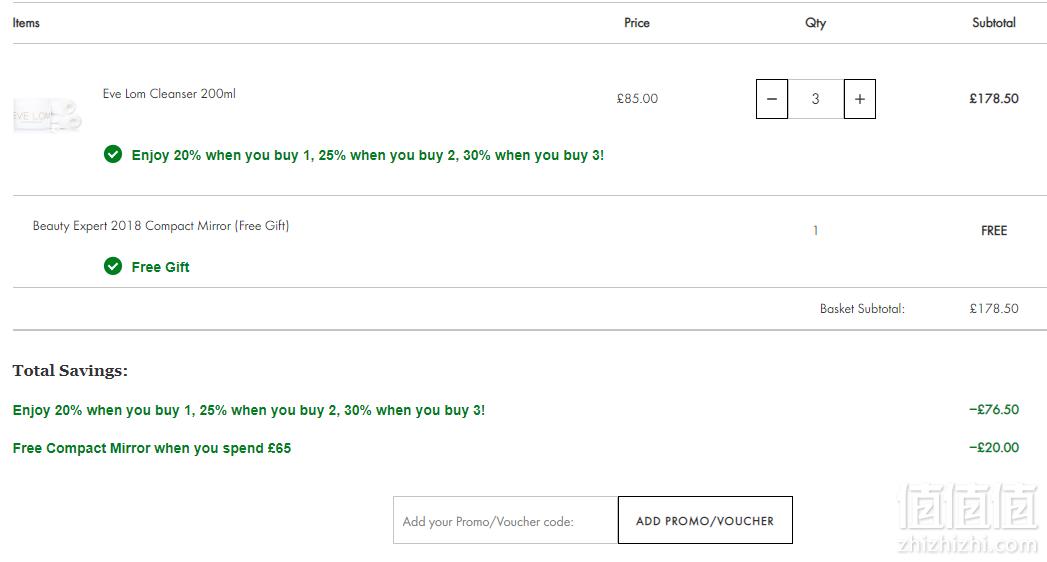Click the Basket Subtotal label

tap(862, 308)
